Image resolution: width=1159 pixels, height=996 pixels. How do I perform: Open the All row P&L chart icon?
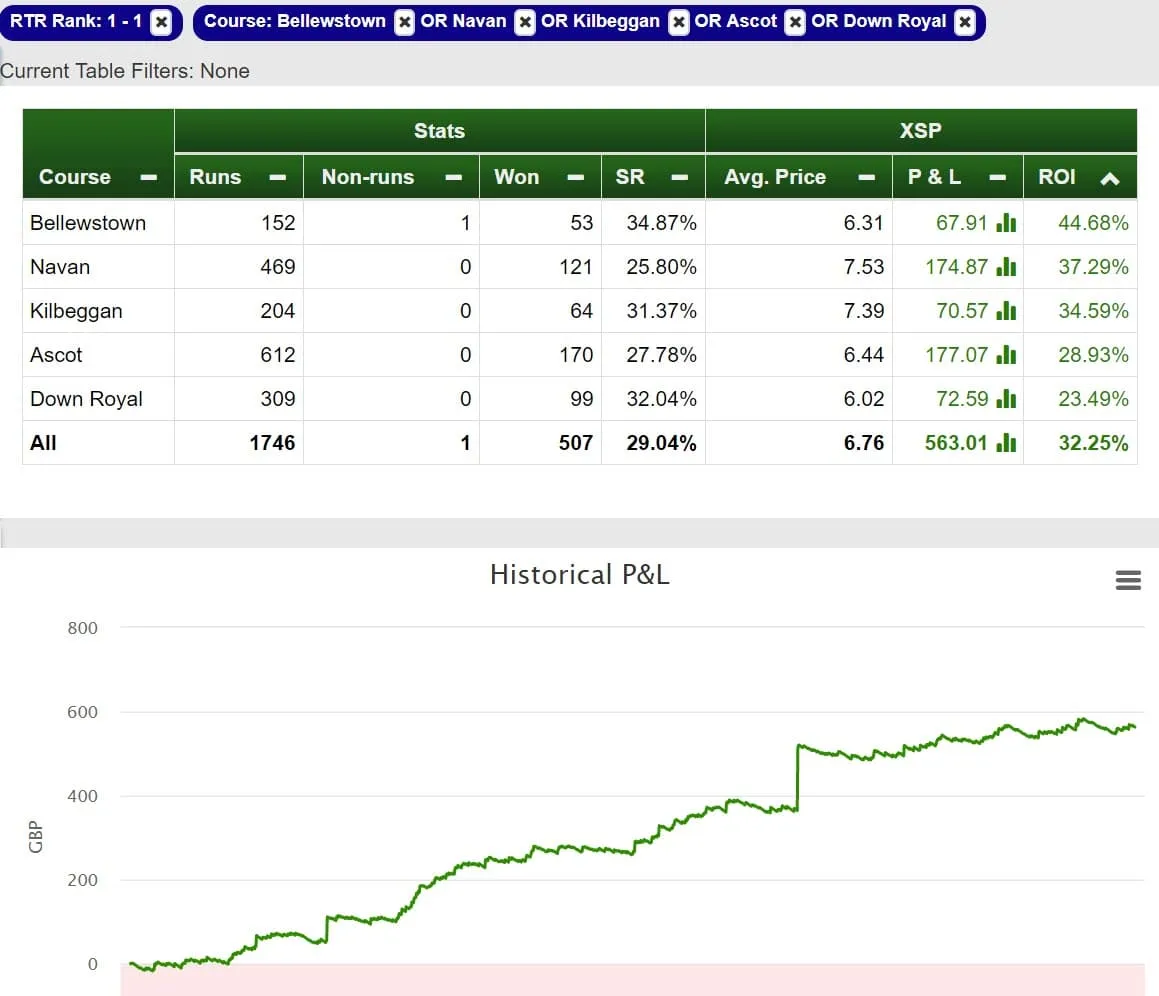pos(1006,442)
